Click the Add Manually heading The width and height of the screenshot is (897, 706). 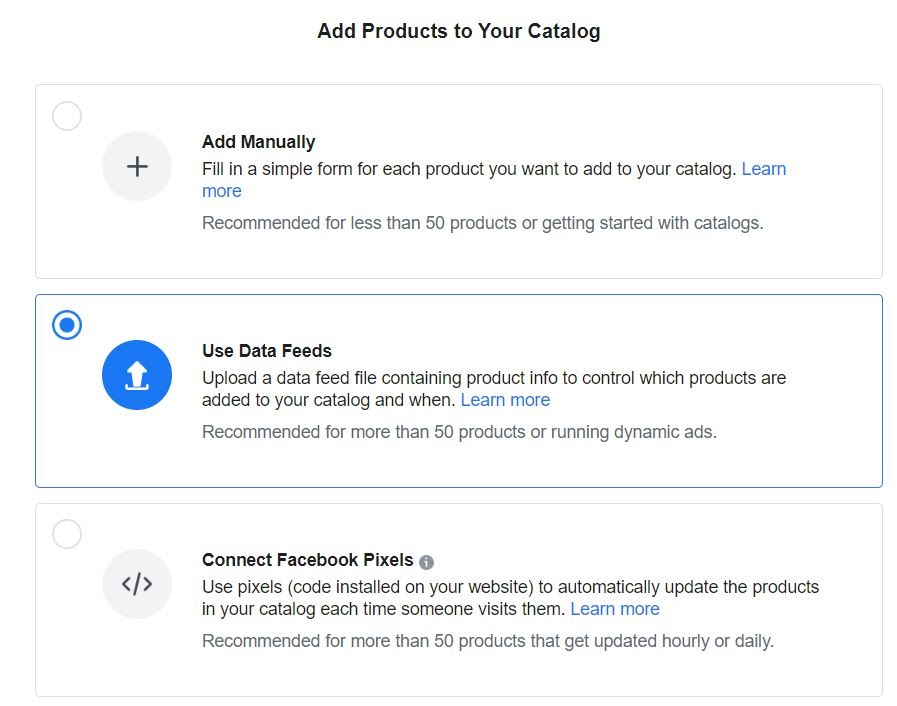coord(259,142)
